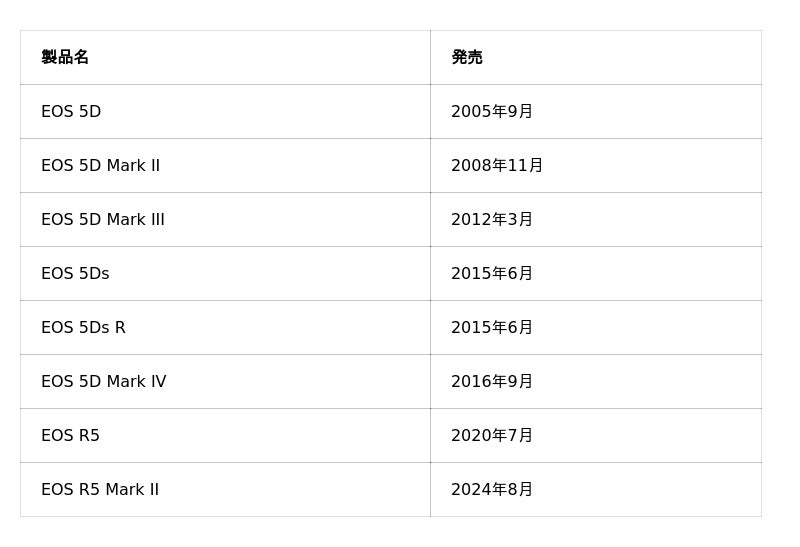Click the 2024年8月 release date

492,490
